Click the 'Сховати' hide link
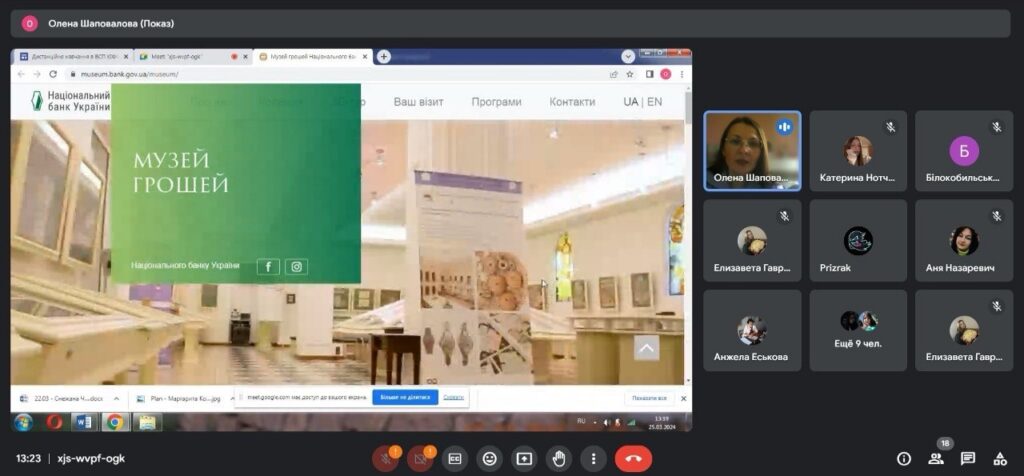Screen dimensions: 1024x476 pos(453,397)
